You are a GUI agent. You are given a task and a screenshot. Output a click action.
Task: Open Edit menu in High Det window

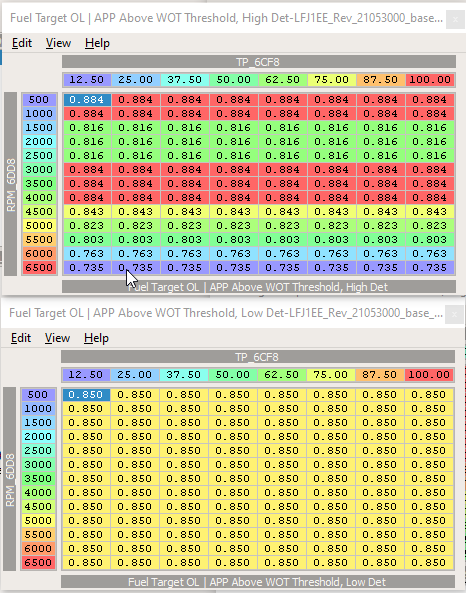click(x=22, y=43)
